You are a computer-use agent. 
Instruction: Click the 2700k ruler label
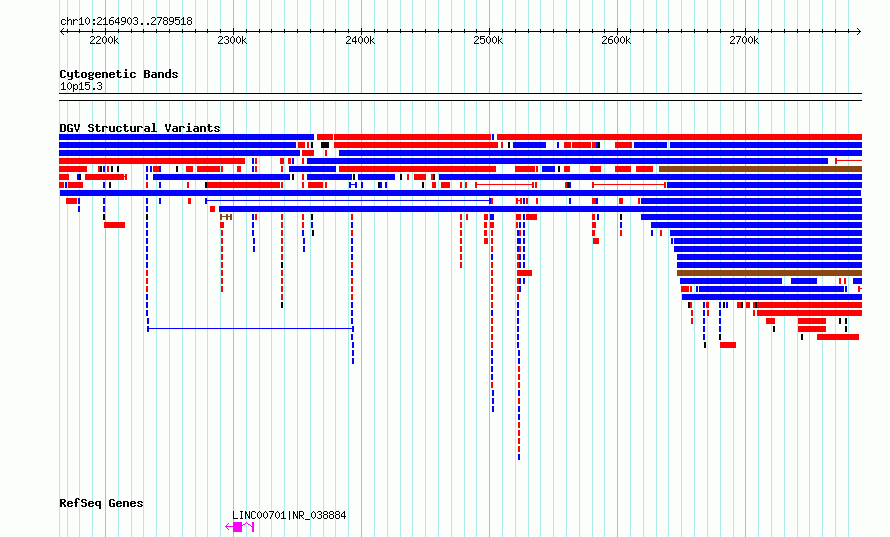point(744,40)
